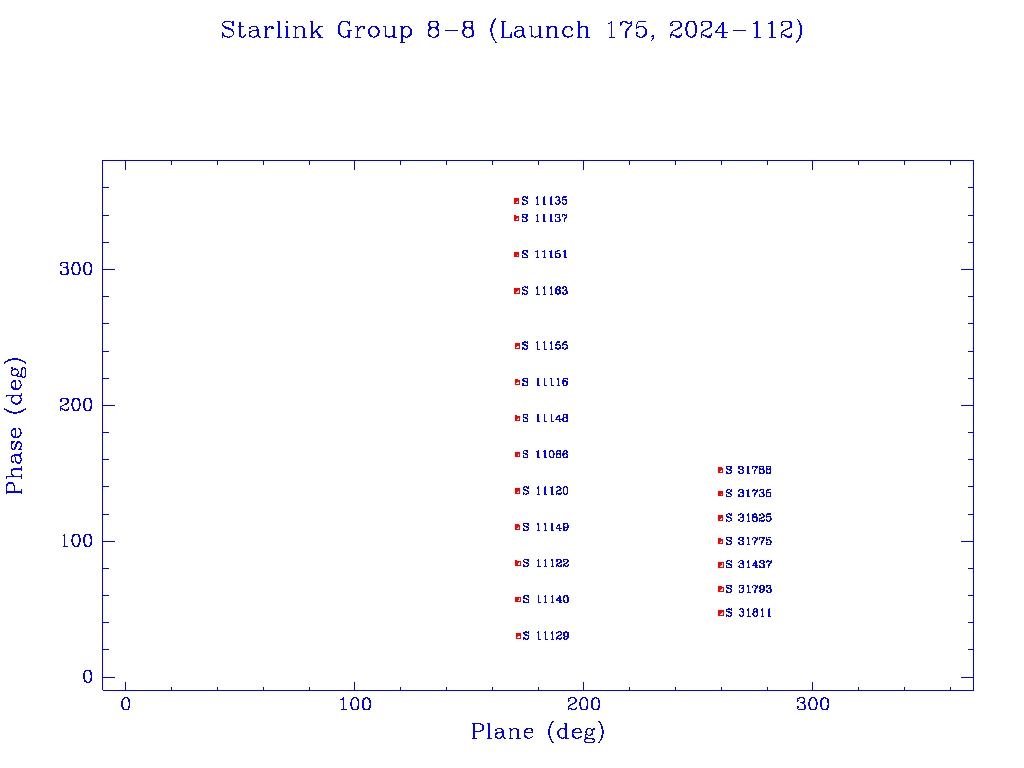Select the label S 11122
1024x768 pixels.
[545, 563]
